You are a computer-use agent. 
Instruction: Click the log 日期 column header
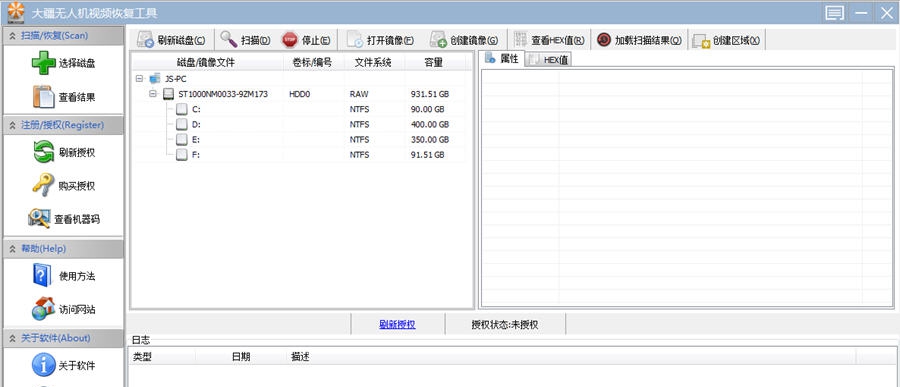coord(241,357)
